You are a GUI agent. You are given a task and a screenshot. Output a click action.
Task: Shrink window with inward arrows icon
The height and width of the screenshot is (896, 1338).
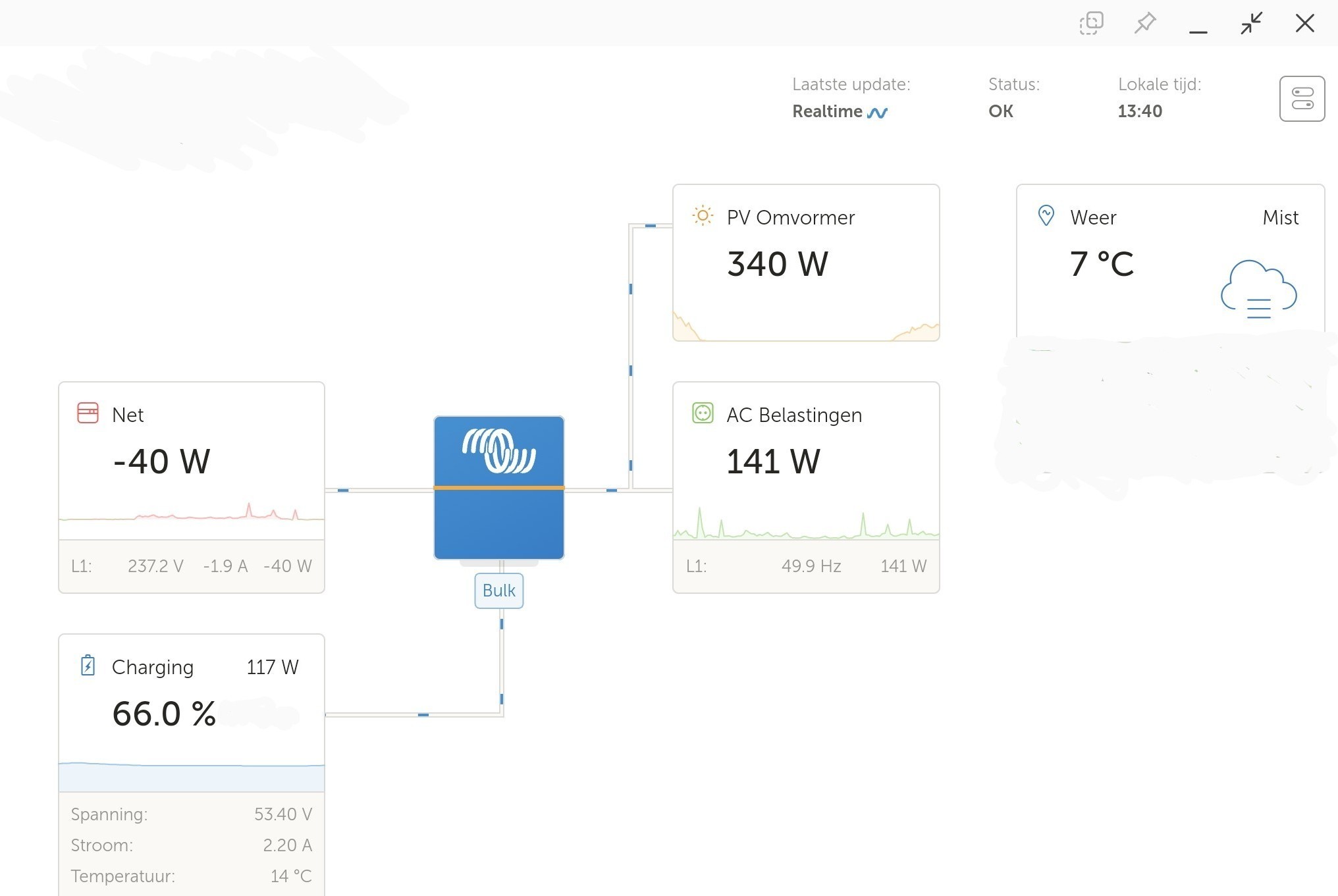[x=1251, y=23]
